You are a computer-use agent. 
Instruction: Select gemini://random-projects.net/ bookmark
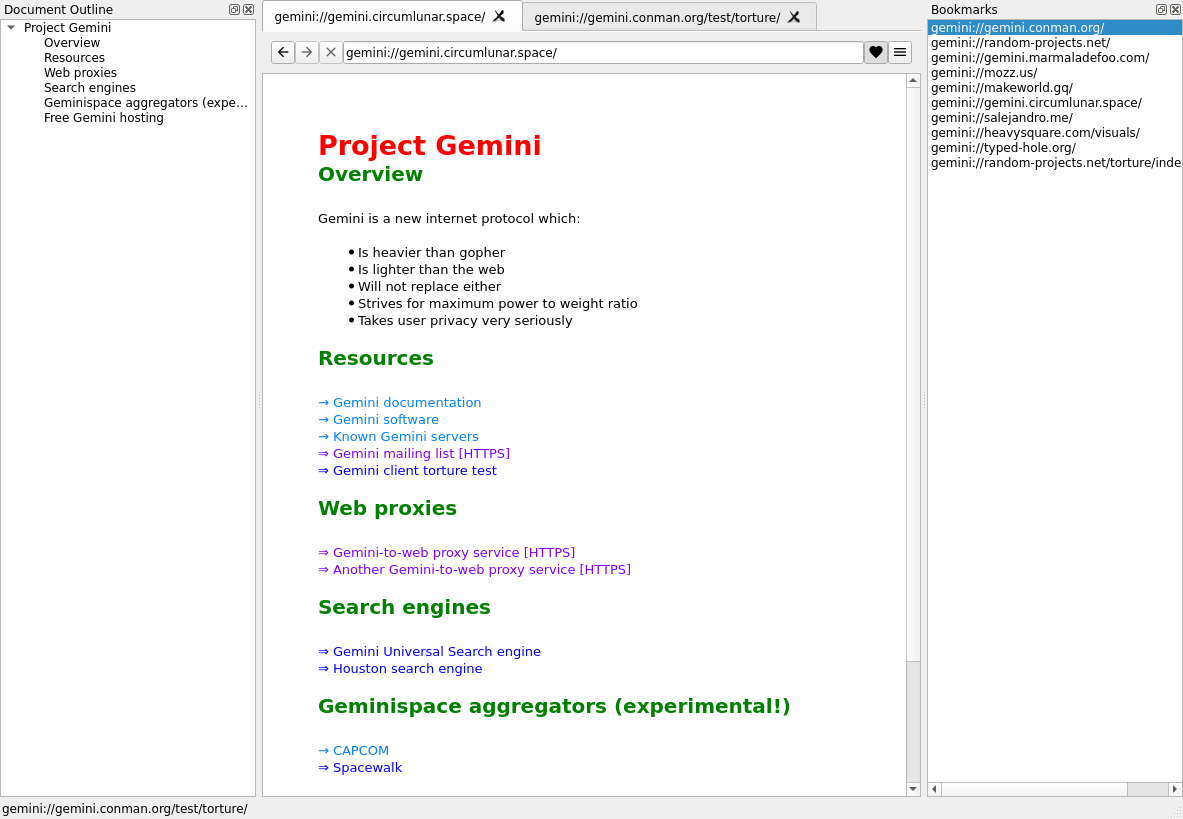pyautogui.click(x=1054, y=42)
